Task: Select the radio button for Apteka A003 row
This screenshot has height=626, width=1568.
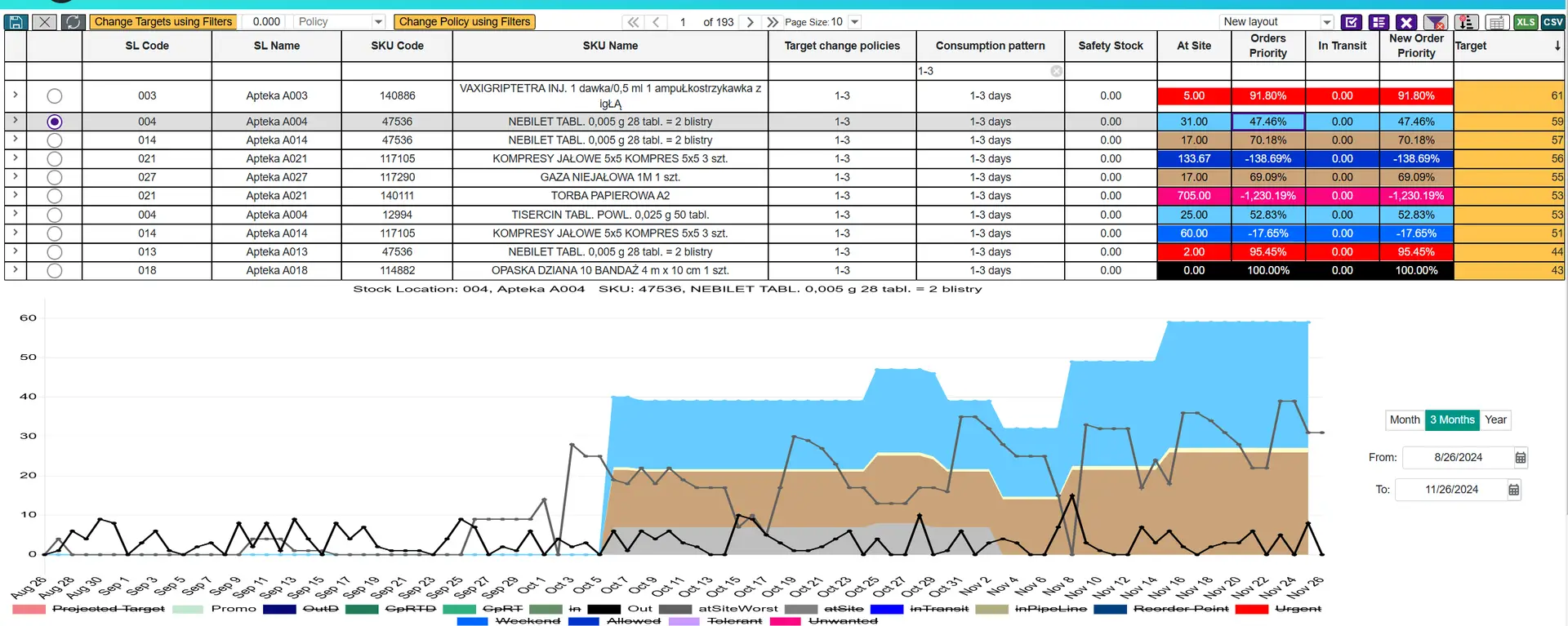Action: [55, 96]
